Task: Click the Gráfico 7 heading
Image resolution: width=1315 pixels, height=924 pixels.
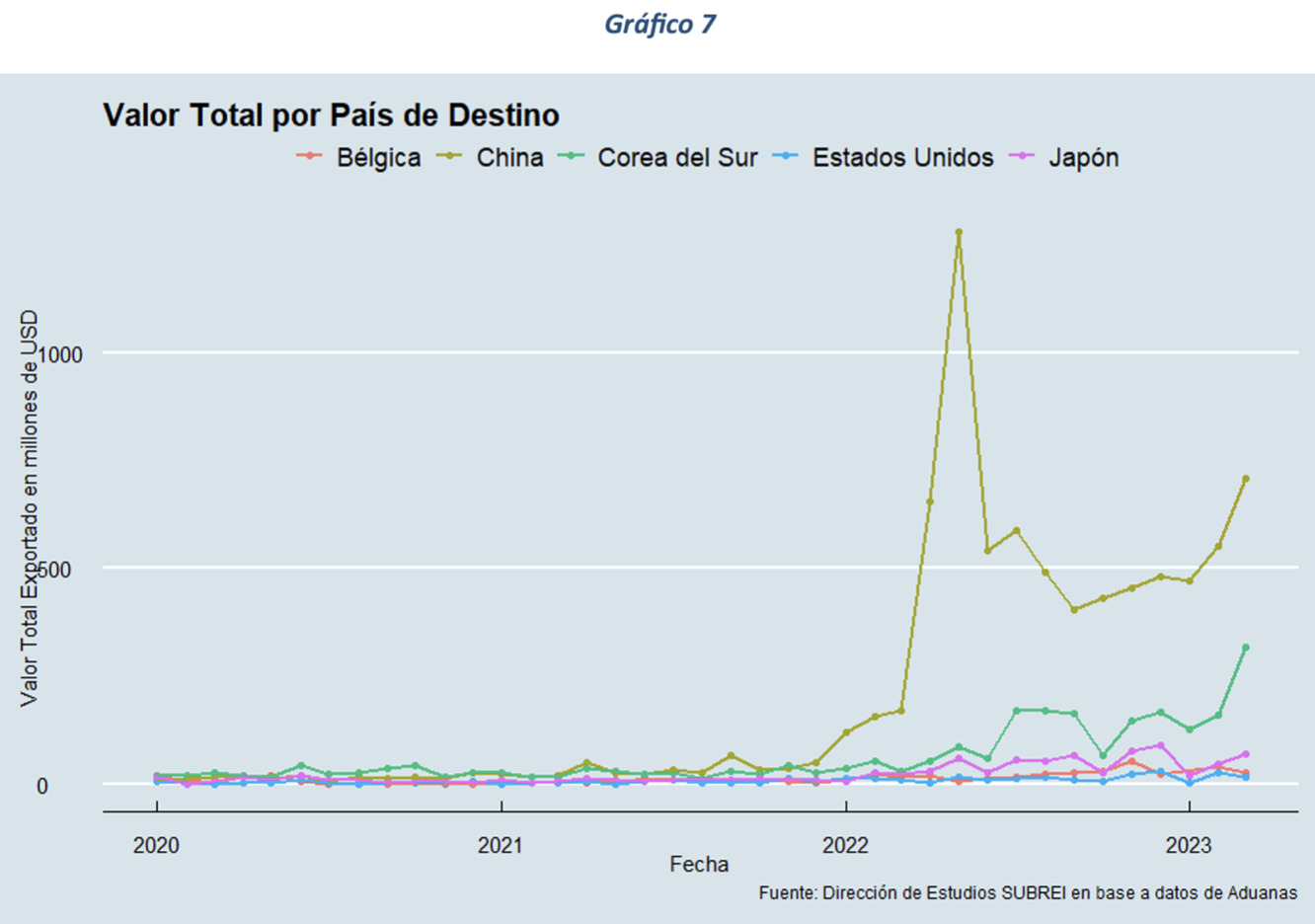Action: (659, 25)
